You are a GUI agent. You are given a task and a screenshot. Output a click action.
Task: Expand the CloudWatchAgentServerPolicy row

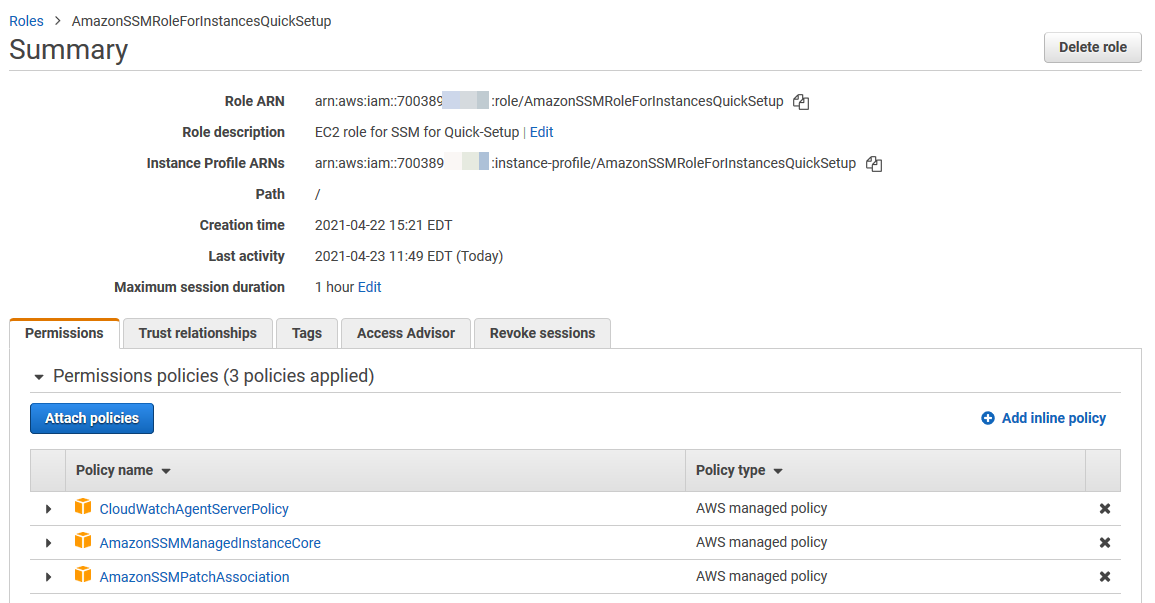tap(49, 509)
